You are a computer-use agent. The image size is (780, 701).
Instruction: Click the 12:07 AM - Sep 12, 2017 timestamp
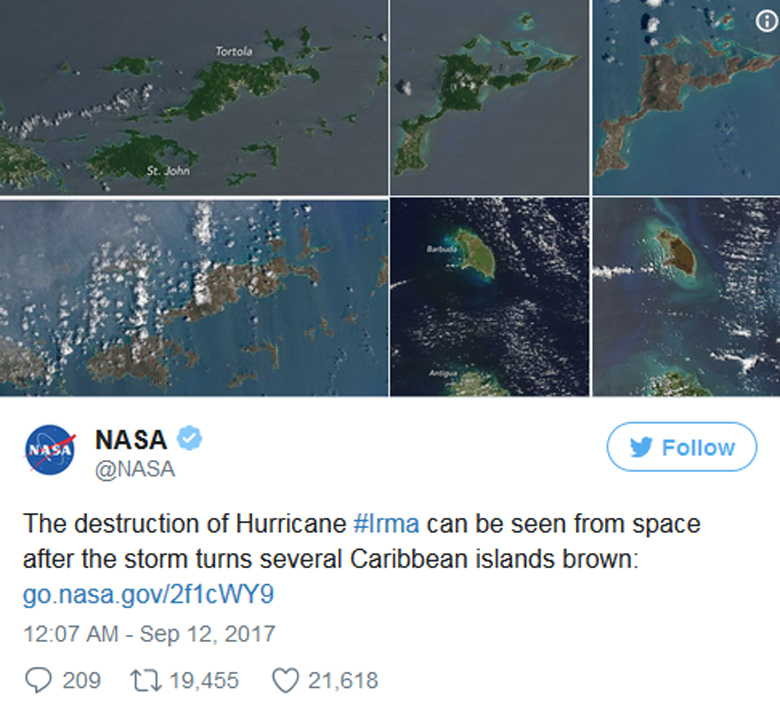[148, 634]
